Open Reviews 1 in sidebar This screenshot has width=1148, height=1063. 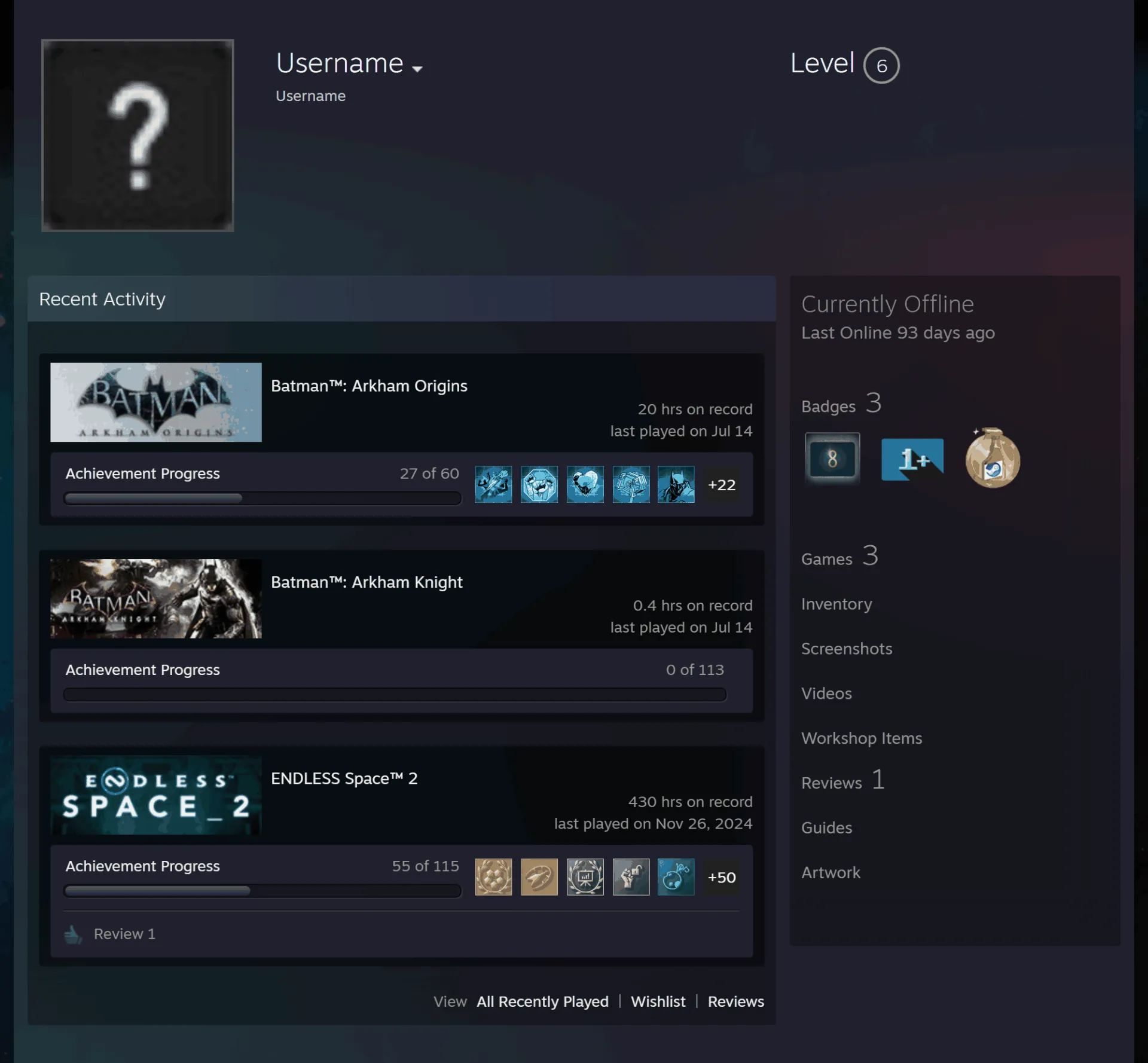click(842, 781)
